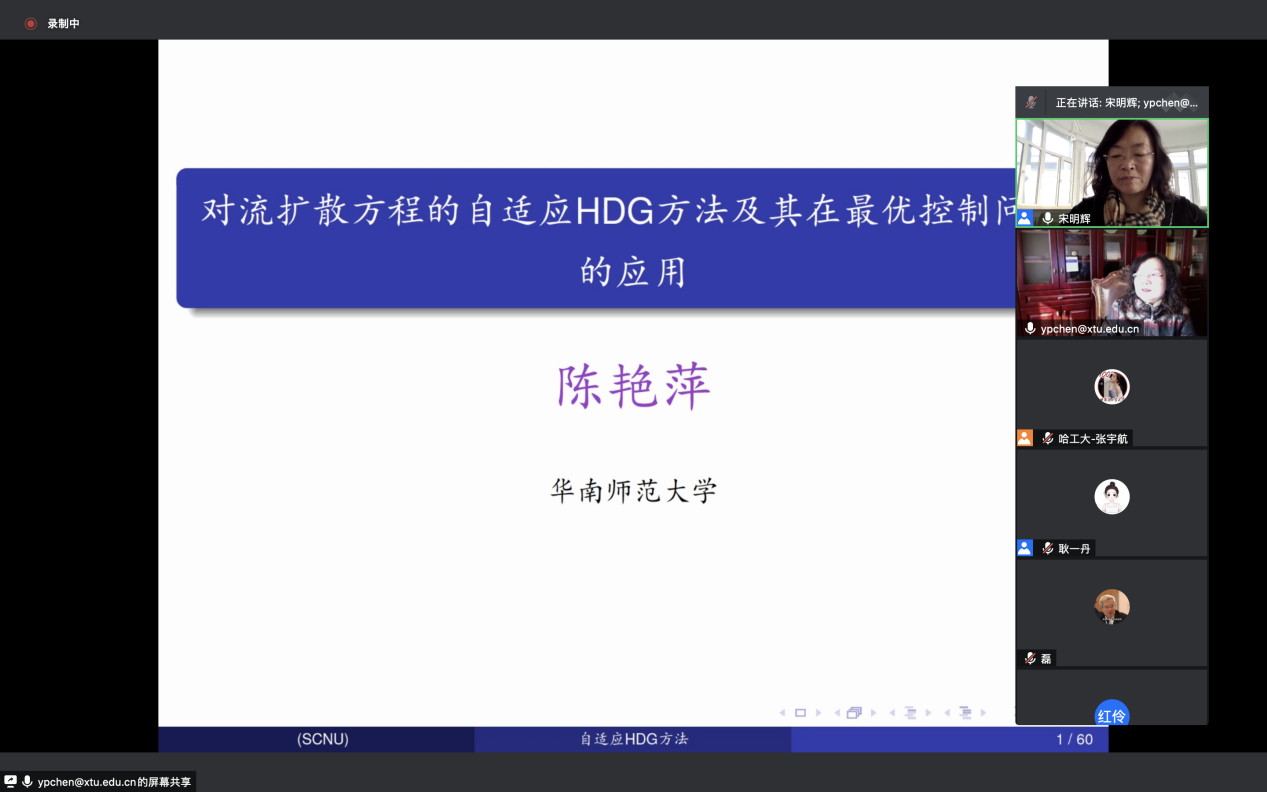
Task: Click the 红伶 blue avatar circle
Action: (x=1111, y=714)
